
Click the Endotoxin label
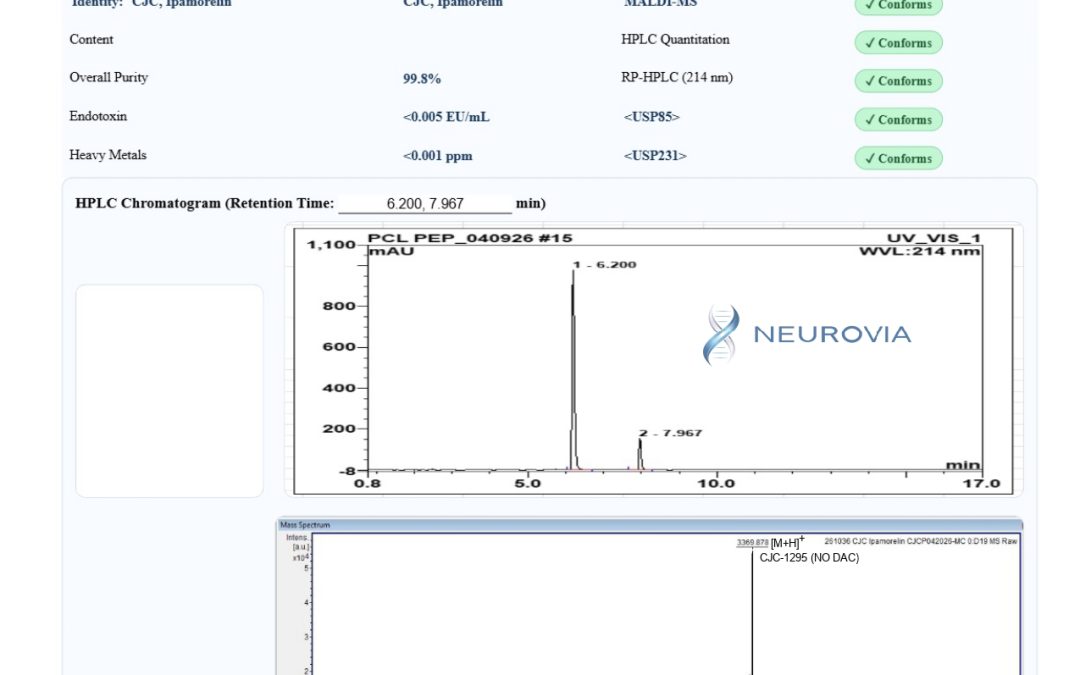(x=98, y=116)
